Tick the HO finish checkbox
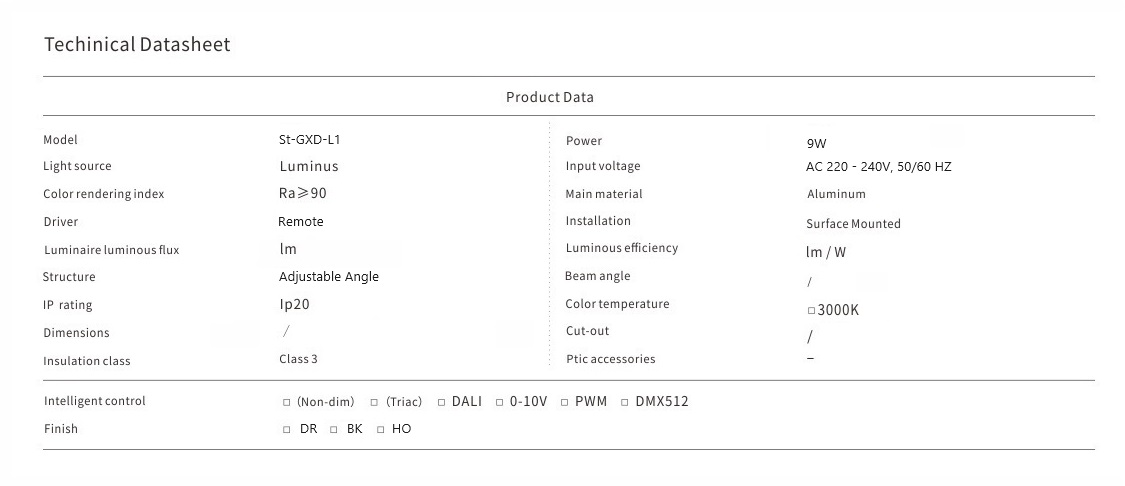The image size is (1125, 486). point(381,430)
